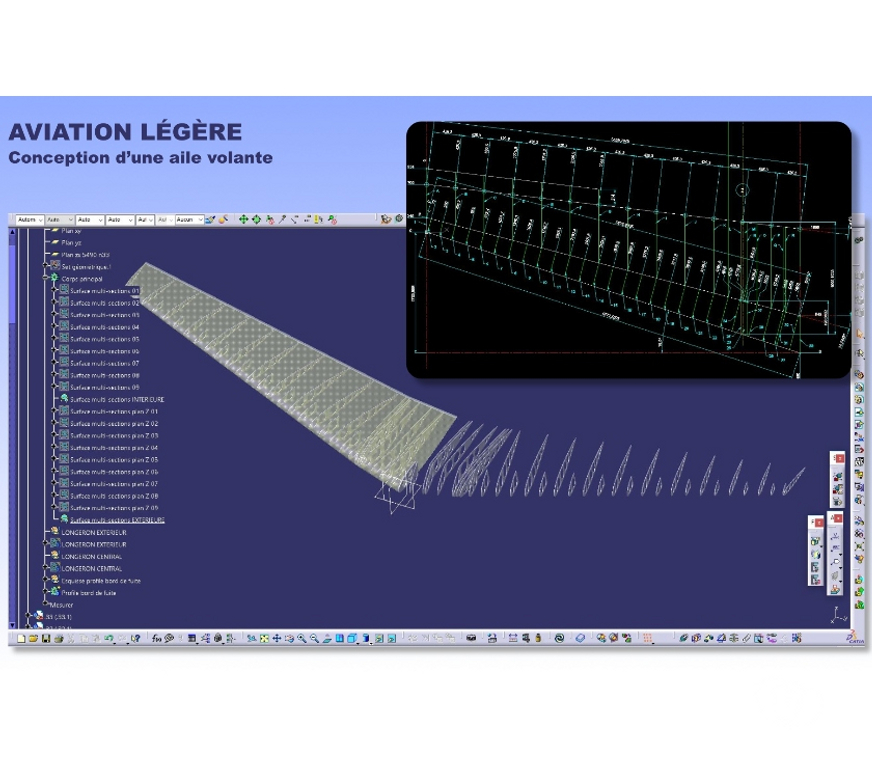Click the Zoom In magnifier icon
The width and height of the screenshot is (872, 768).
[302, 636]
